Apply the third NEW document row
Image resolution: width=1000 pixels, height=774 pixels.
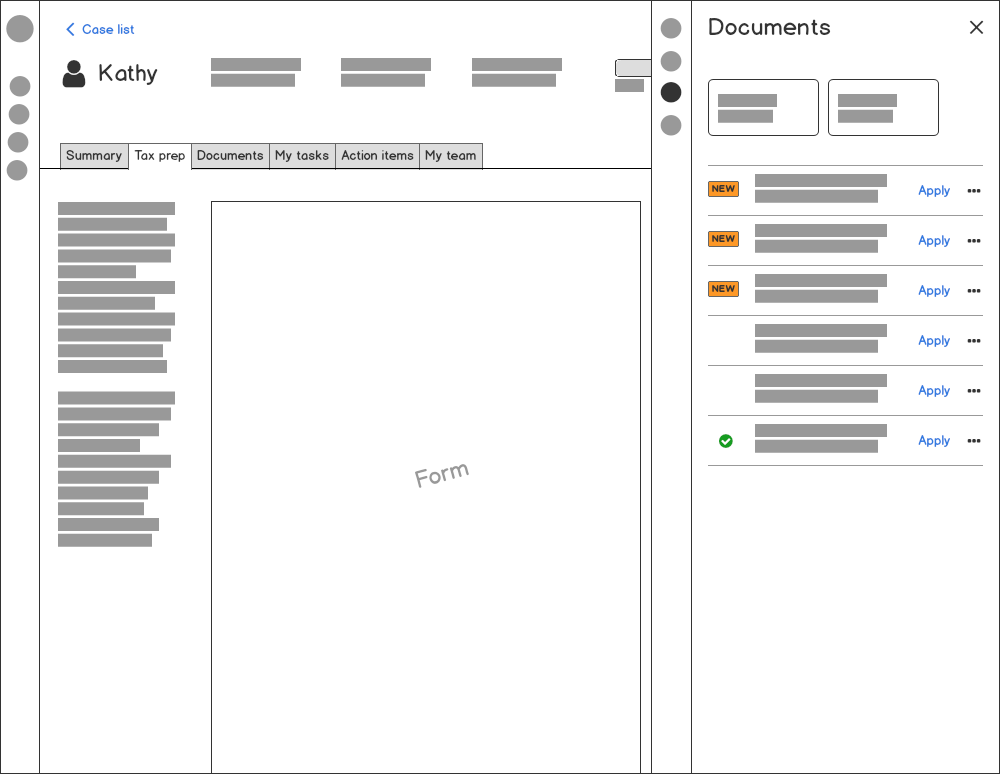934,290
